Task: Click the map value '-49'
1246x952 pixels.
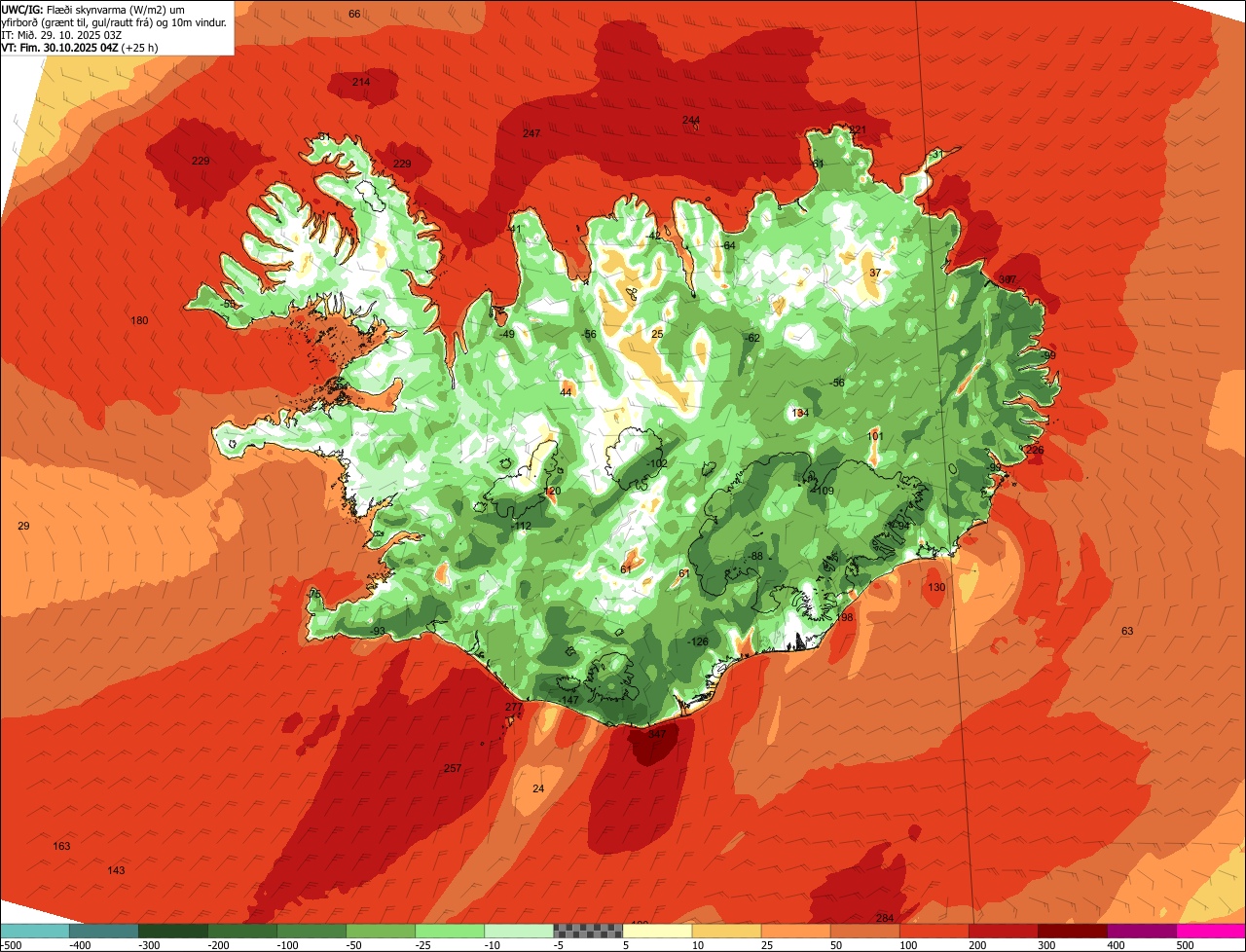Action: pyautogui.click(x=506, y=334)
